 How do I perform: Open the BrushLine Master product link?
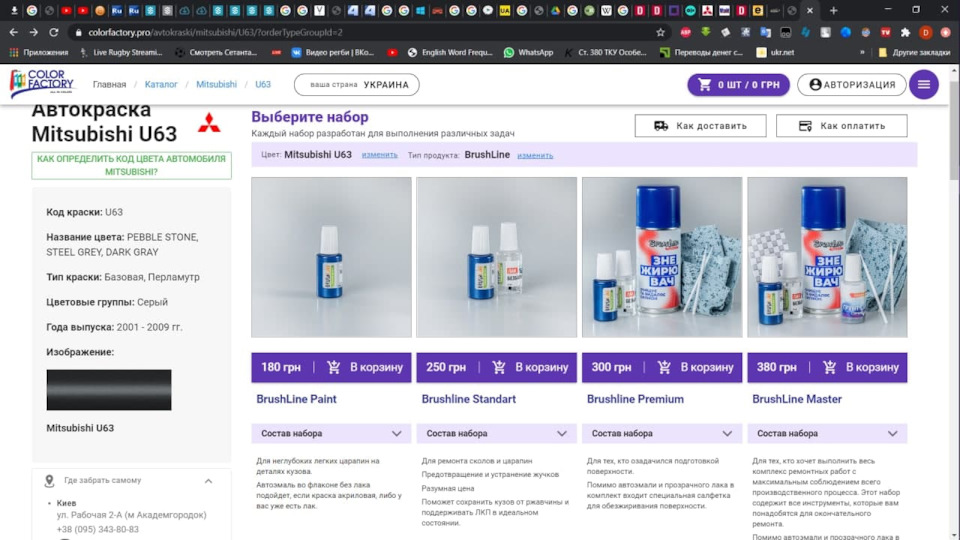tap(797, 399)
